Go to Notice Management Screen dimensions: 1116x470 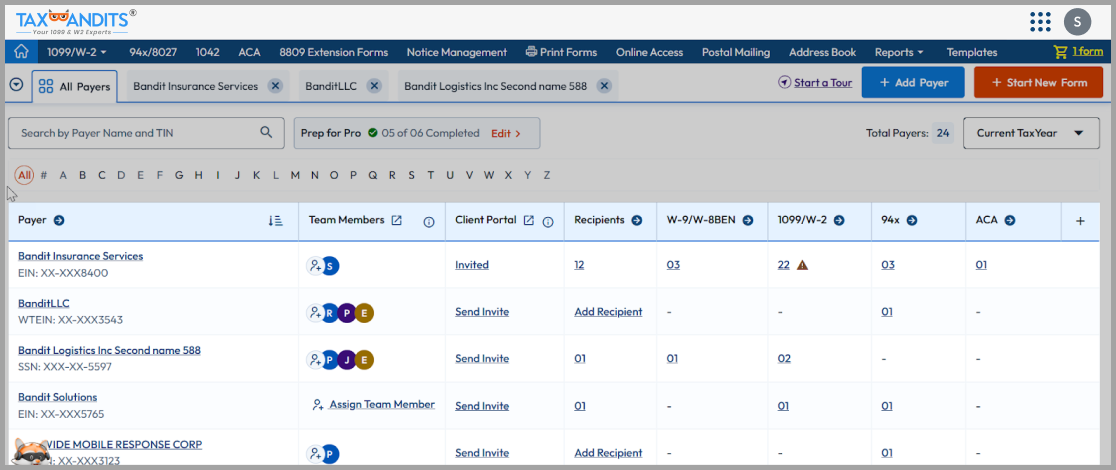point(457,52)
